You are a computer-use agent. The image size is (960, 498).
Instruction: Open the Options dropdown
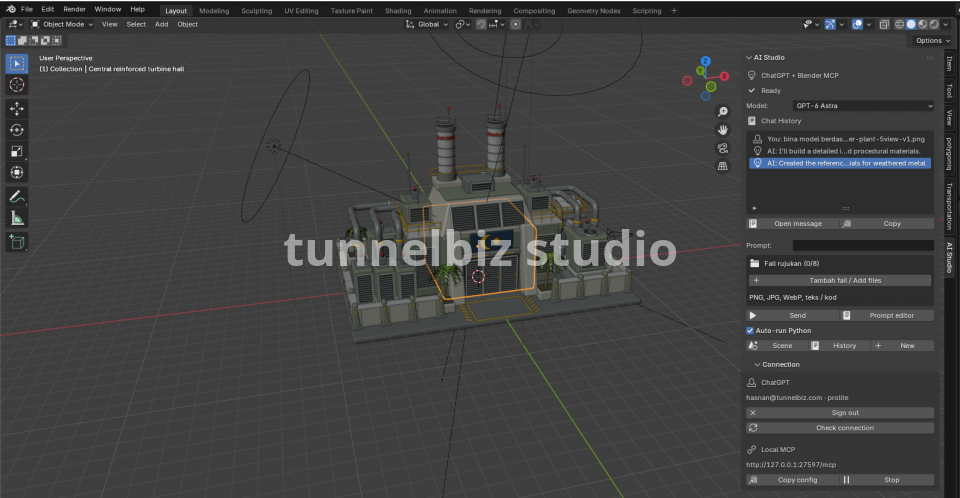coord(932,40)
